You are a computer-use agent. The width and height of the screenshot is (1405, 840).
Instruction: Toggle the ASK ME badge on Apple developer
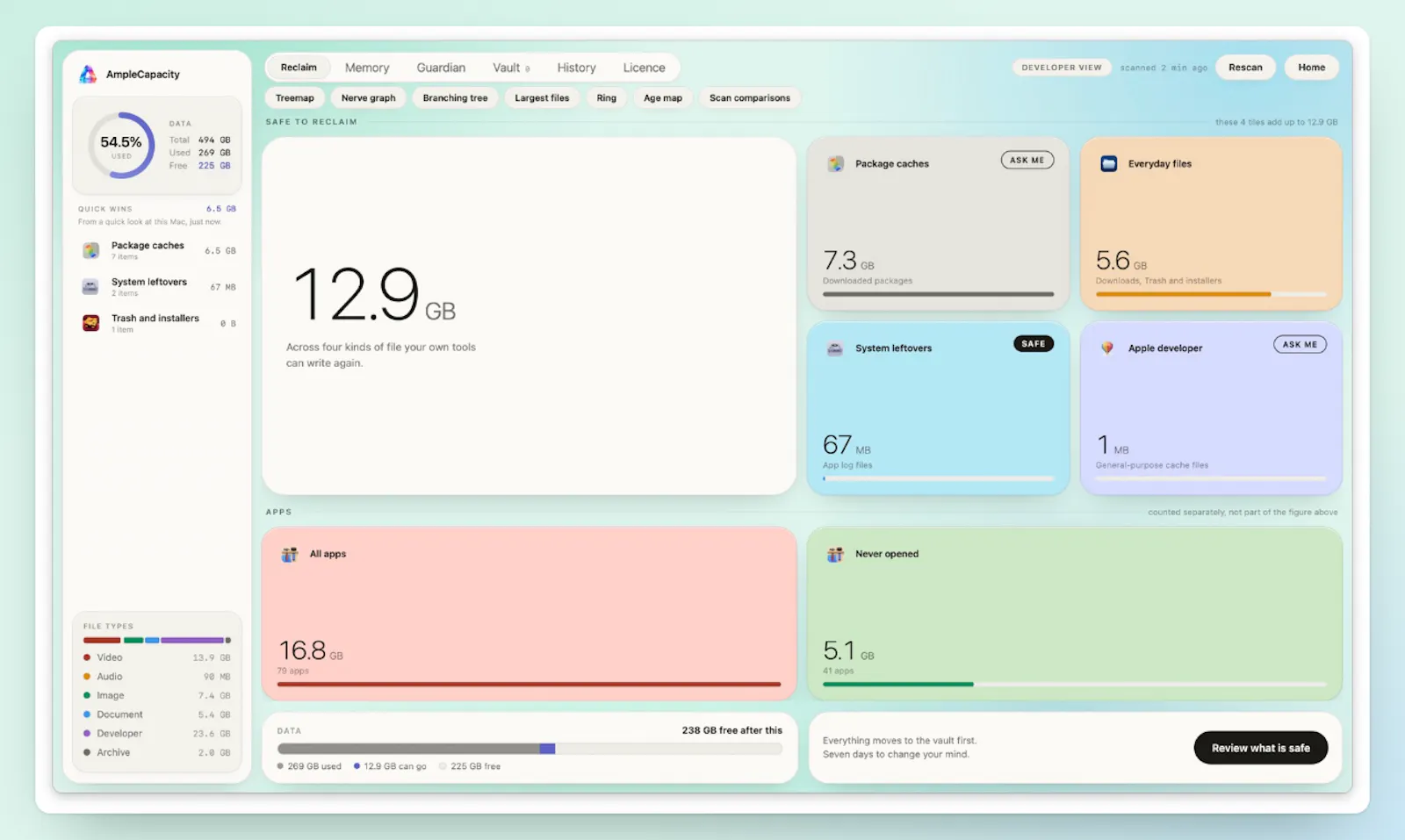pyautogui.click(x=1300, y=345)
